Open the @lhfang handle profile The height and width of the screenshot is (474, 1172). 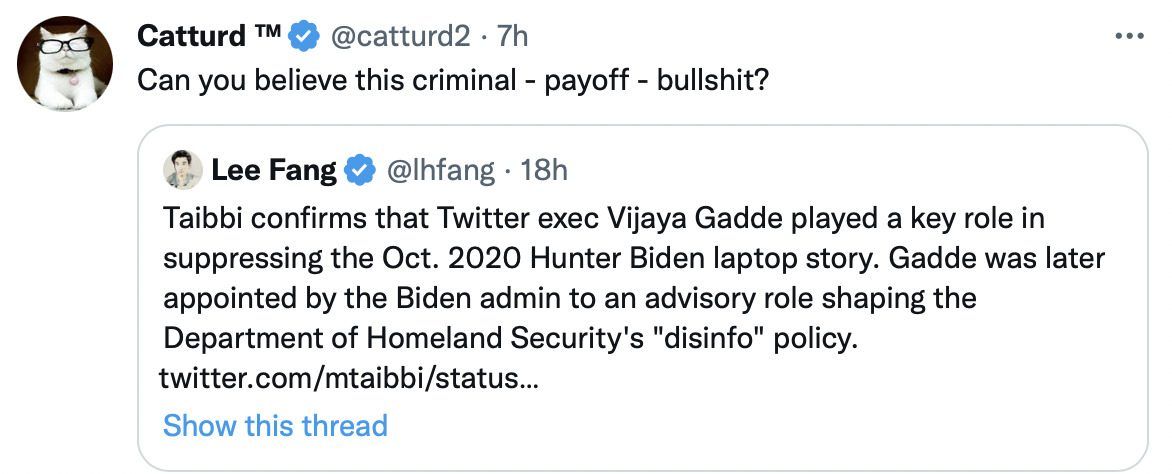click(x=439, y=171)
